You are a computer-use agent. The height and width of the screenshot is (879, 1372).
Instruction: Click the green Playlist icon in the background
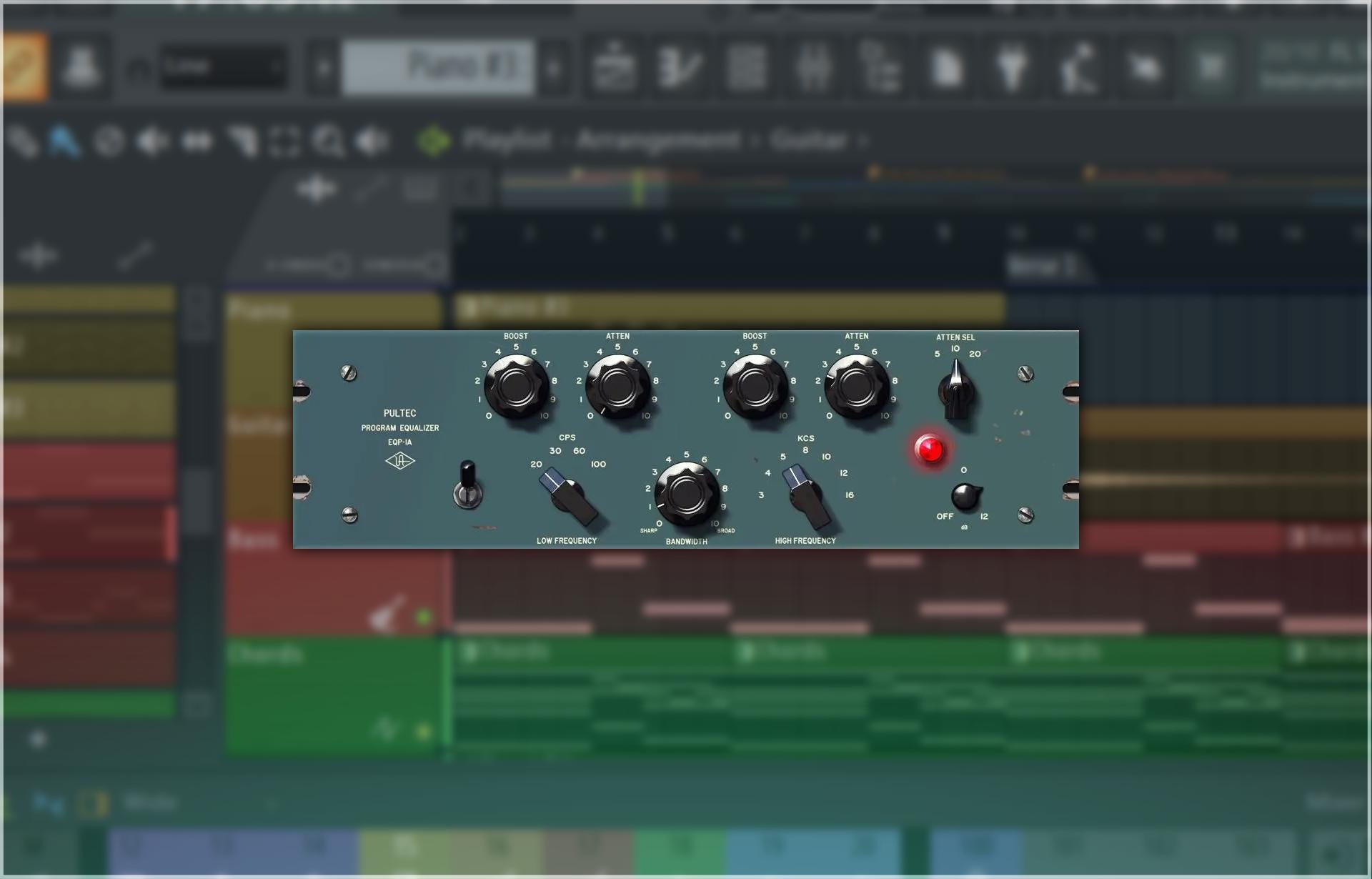tap(434, 141)
